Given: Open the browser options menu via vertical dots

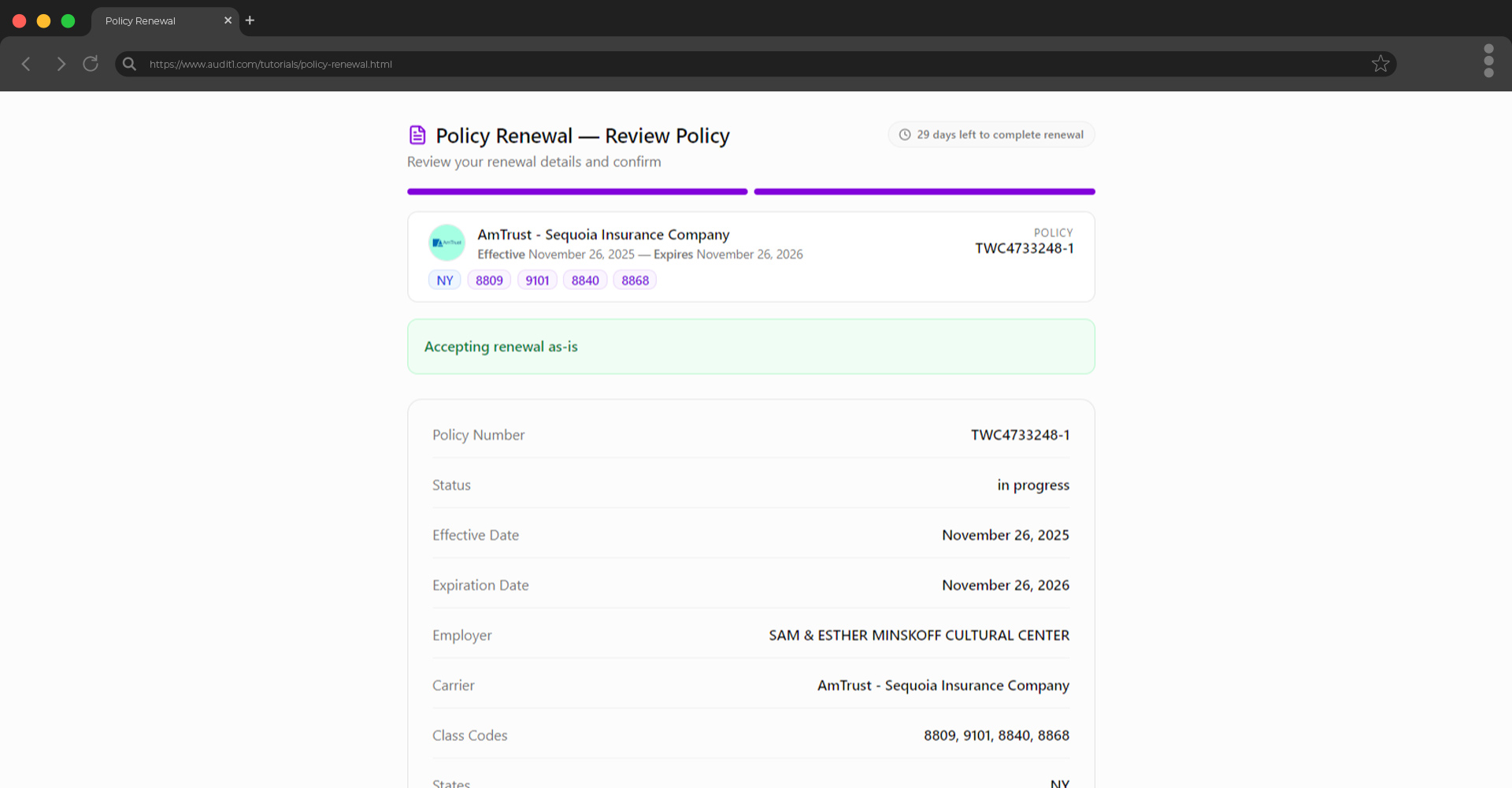Looking at the screenshot, I should (x=1489, y=61).
